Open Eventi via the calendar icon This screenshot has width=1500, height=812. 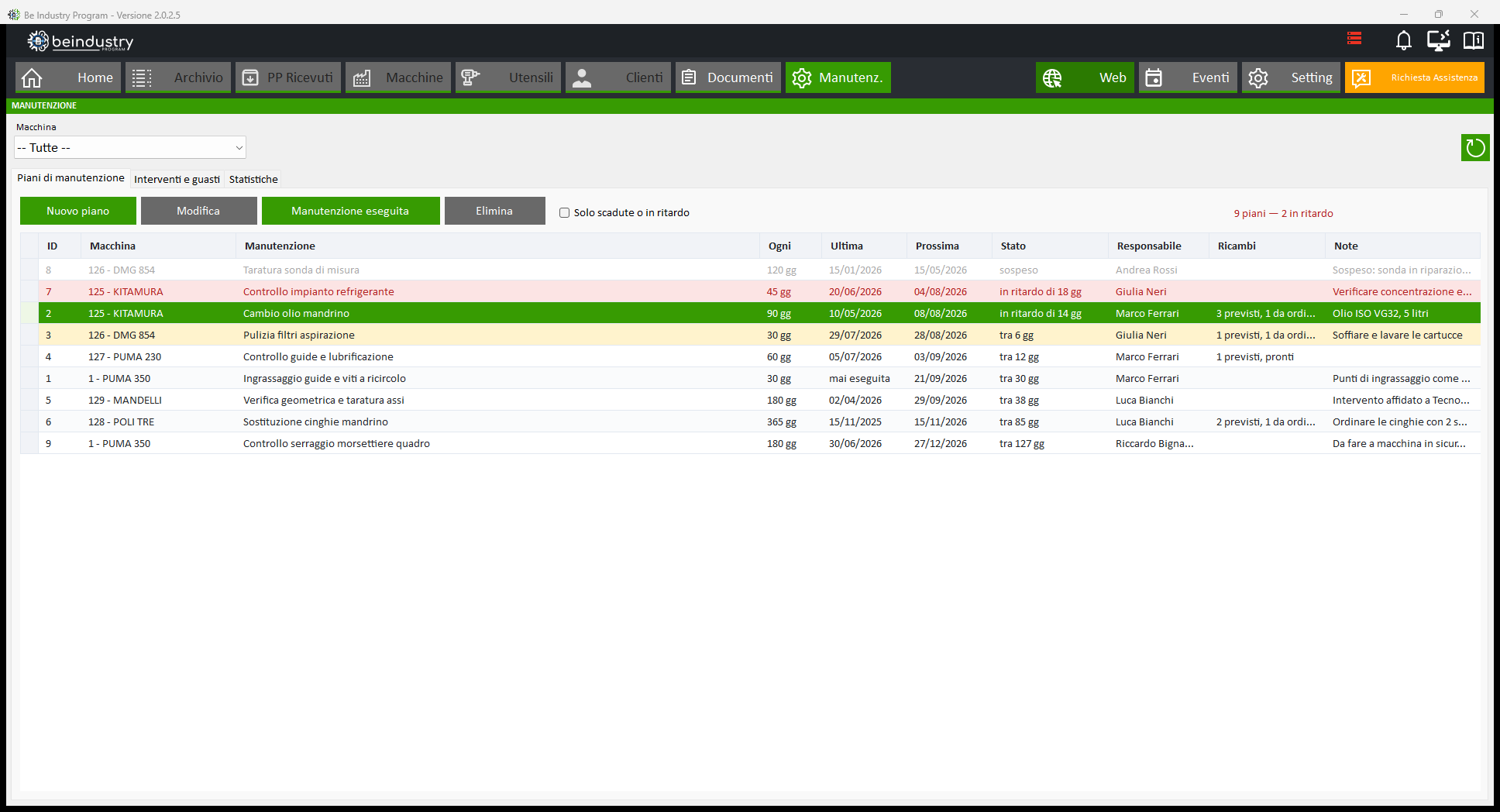coord(1154,77)
